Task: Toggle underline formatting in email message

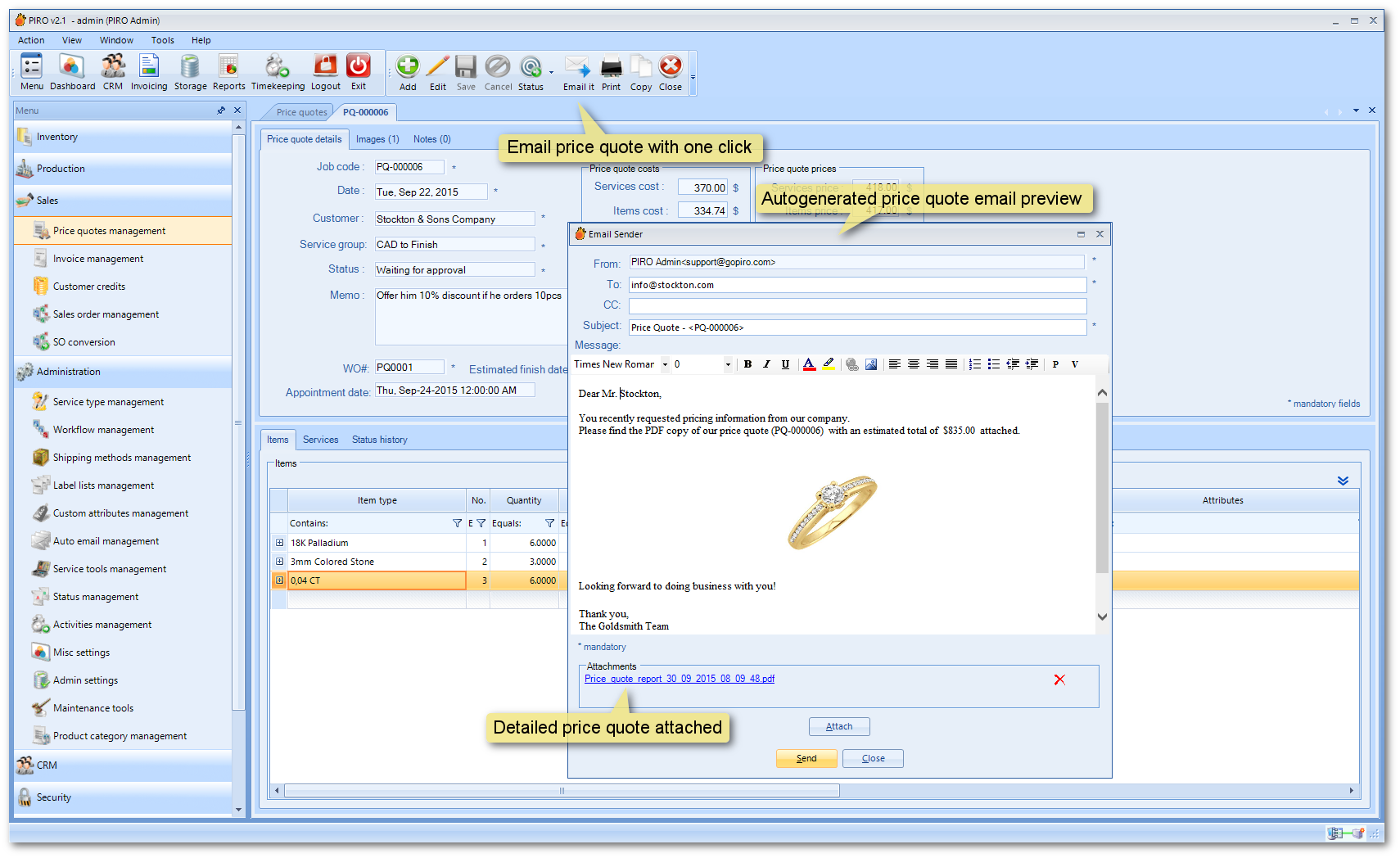Action: coord(785,364)
